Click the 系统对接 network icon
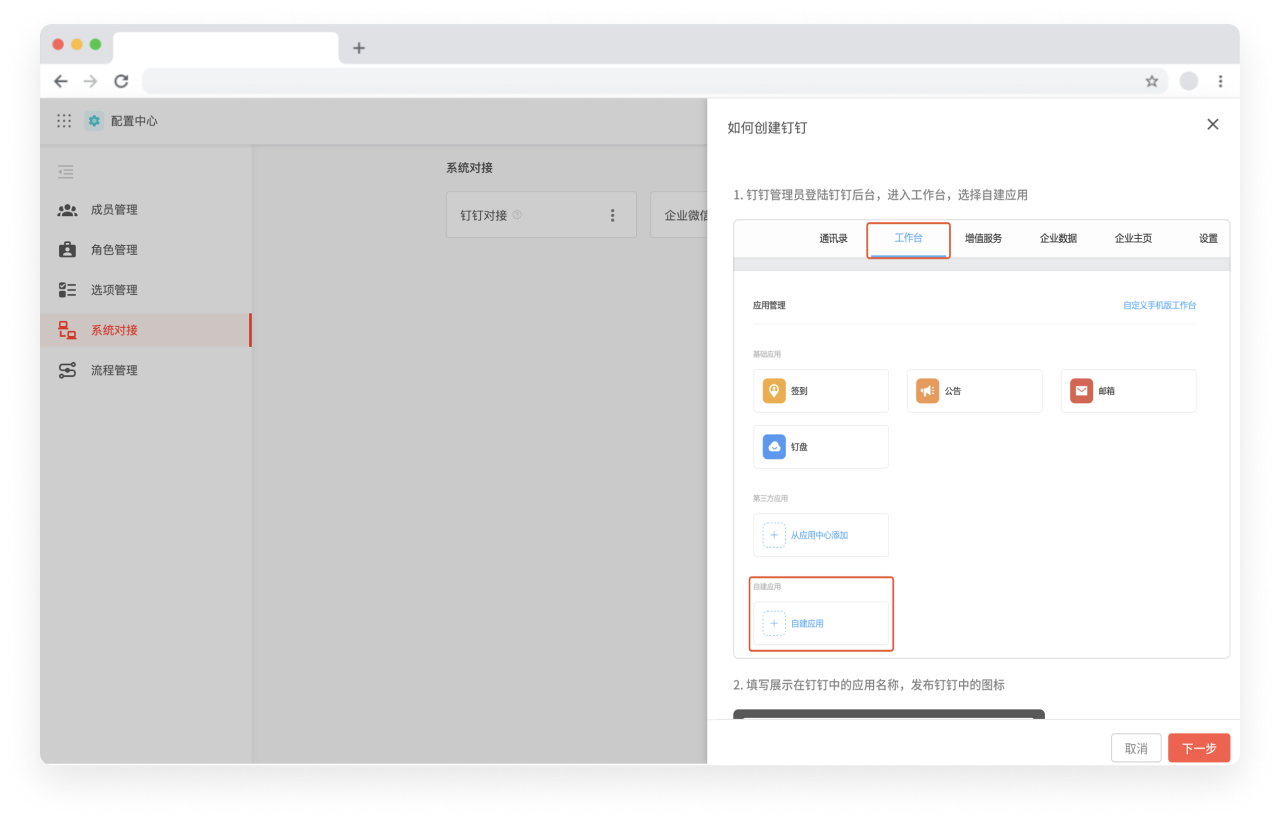The height and width of the screenshot is (822, 1280). [67, 330]
